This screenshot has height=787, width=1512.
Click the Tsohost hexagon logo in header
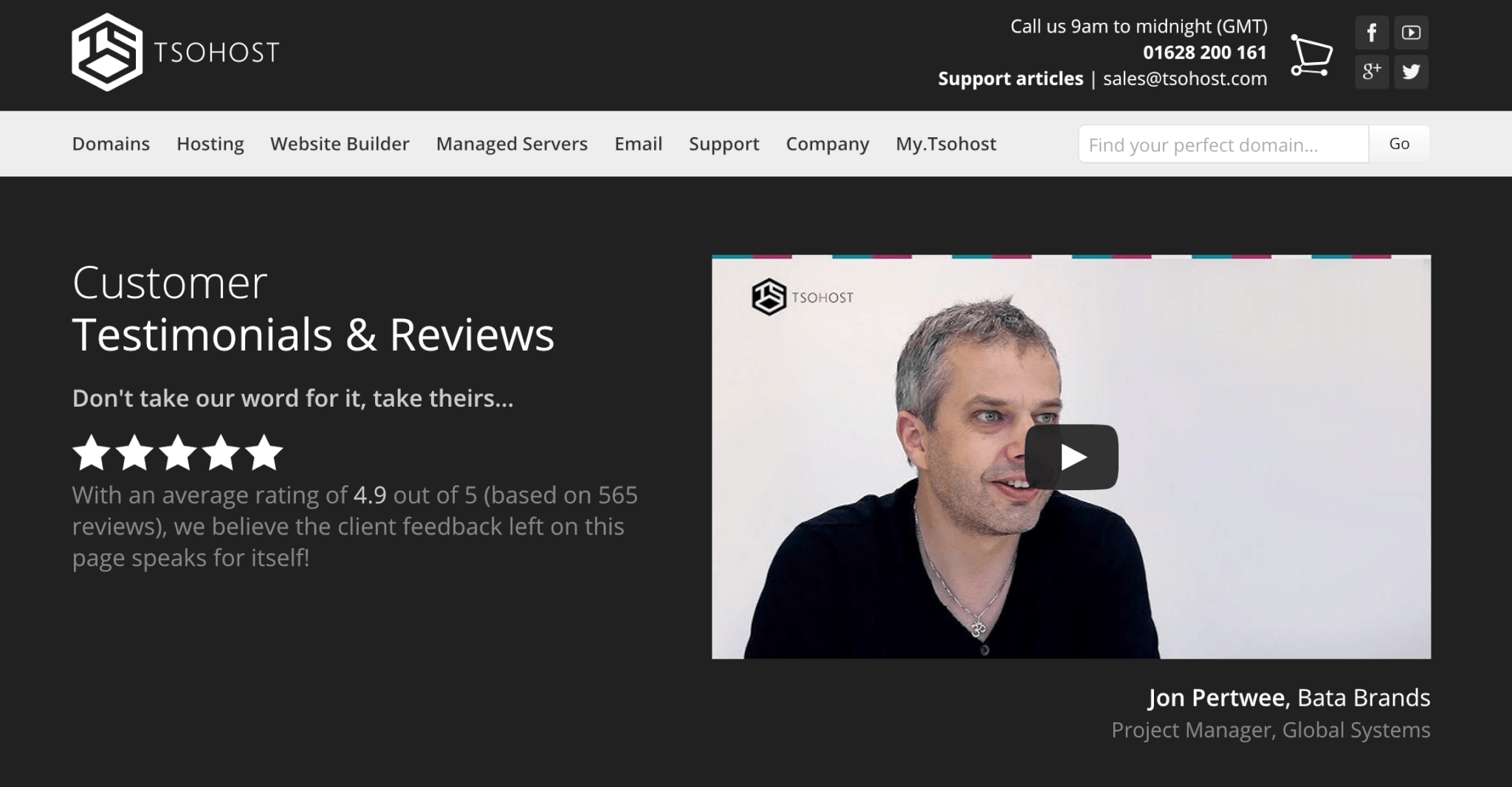coord(107,52)
